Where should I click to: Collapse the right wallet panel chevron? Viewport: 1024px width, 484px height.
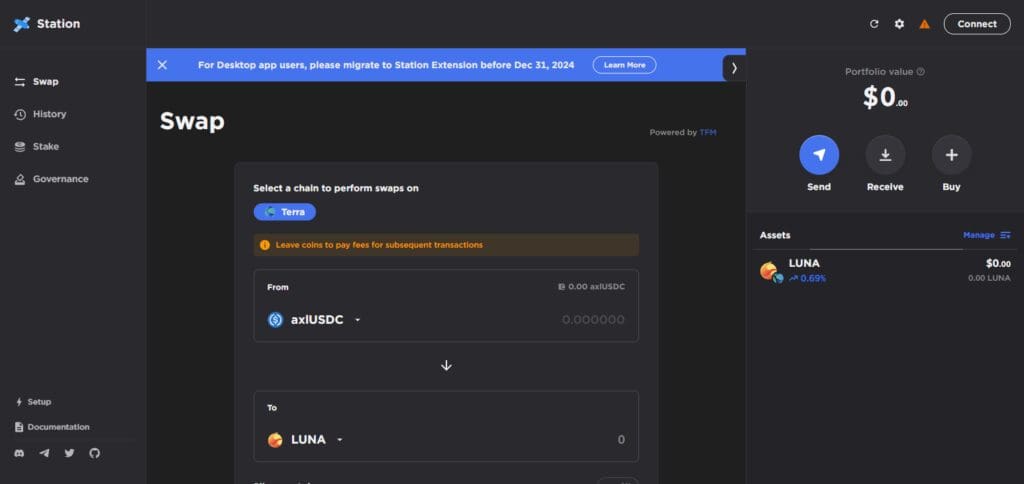coord(734,68)
